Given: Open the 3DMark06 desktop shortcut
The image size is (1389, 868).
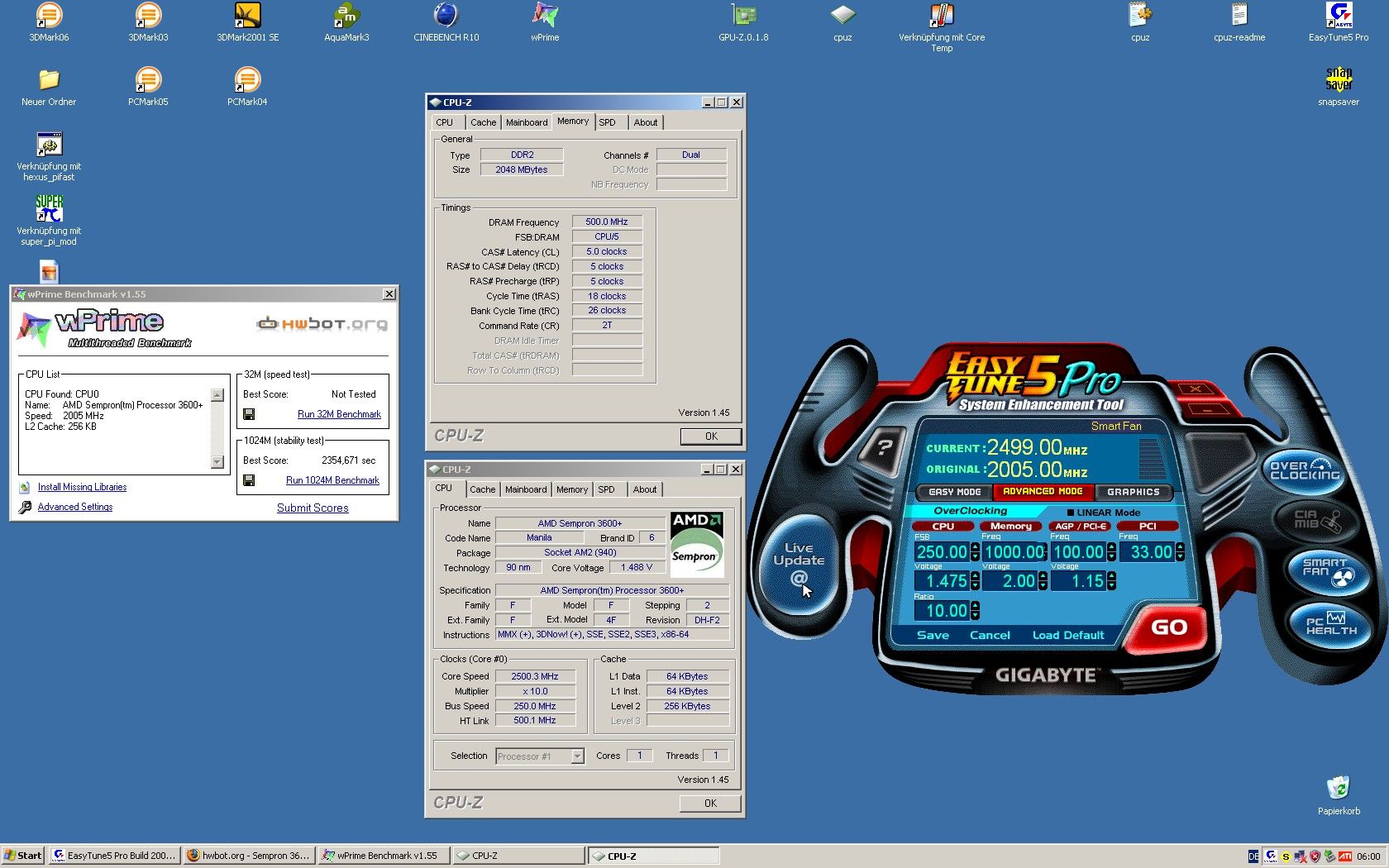Looking at the screenshot, I should (x=49, y=16).
